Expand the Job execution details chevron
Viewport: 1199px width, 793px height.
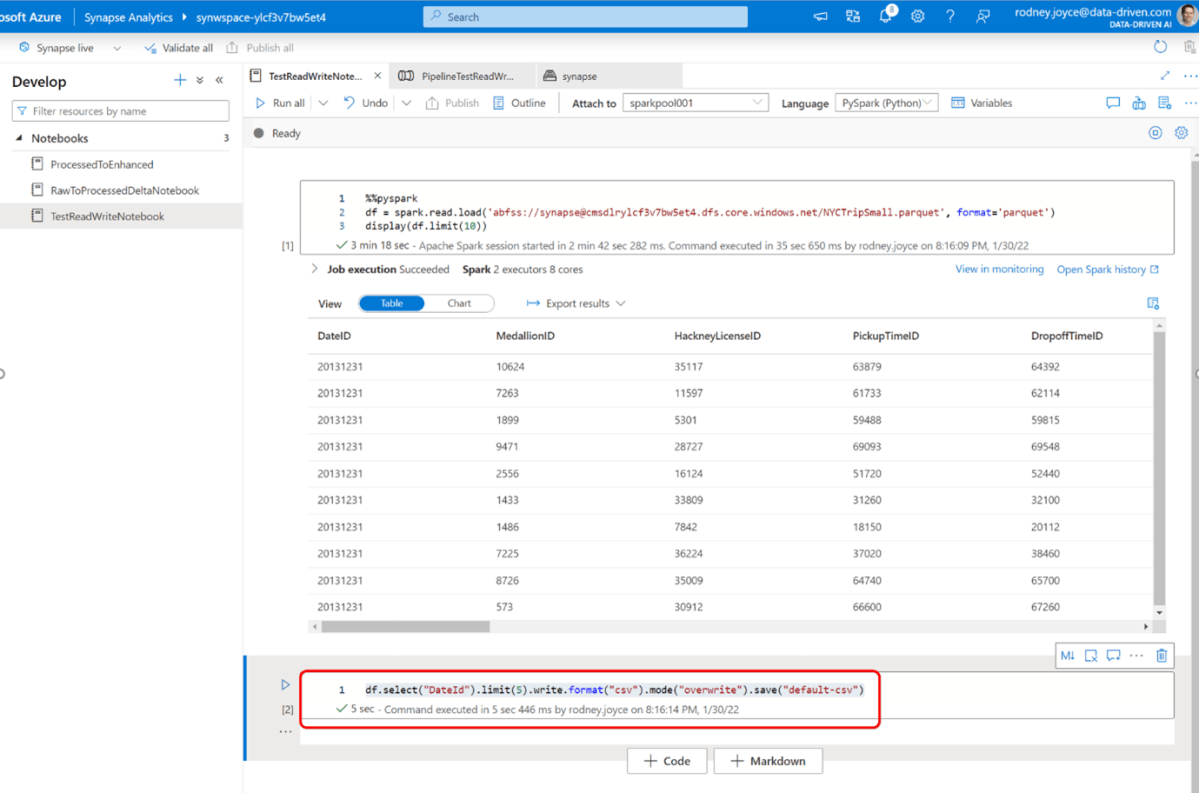point(314,269)
